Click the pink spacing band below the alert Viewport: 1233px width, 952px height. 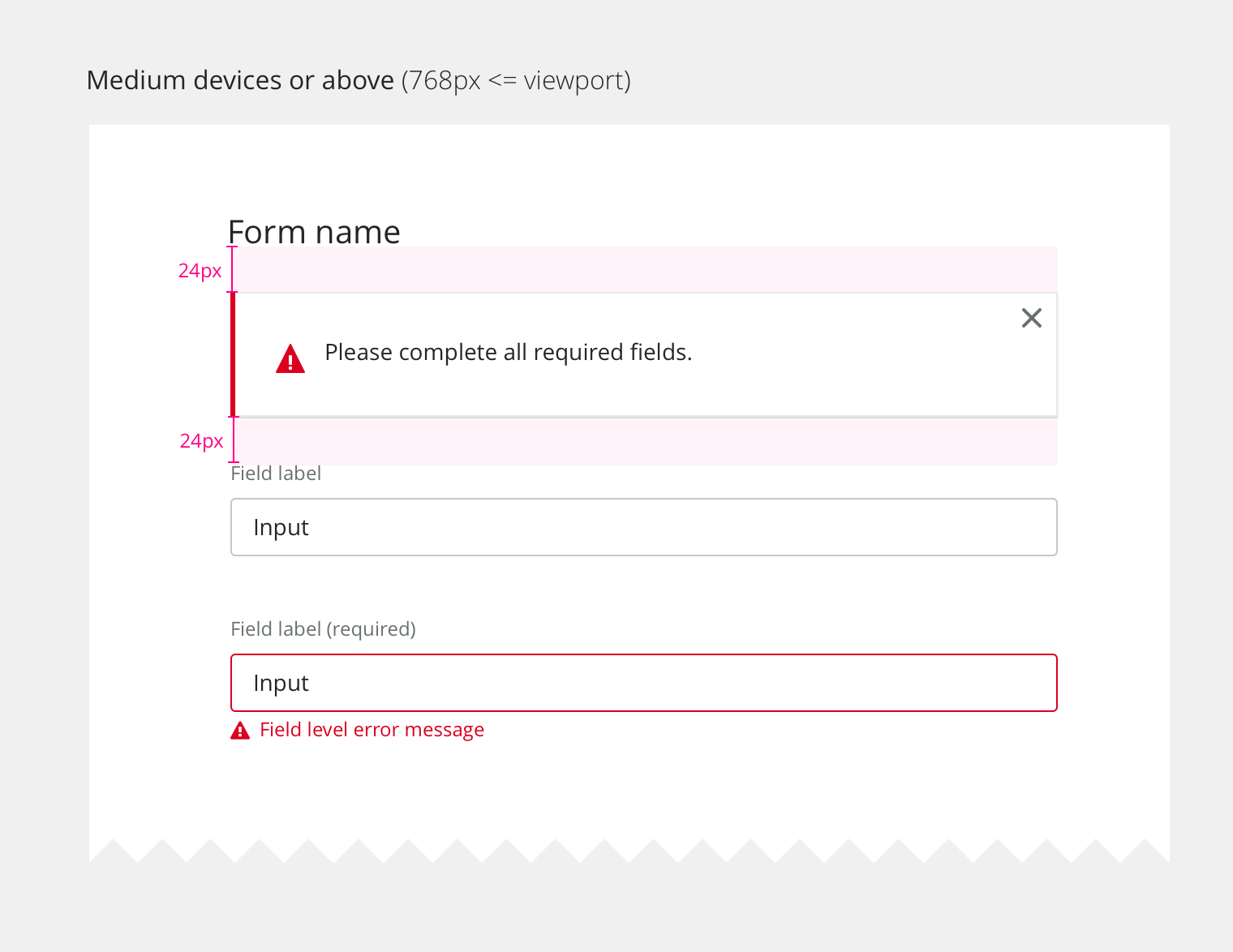[643, 441]
